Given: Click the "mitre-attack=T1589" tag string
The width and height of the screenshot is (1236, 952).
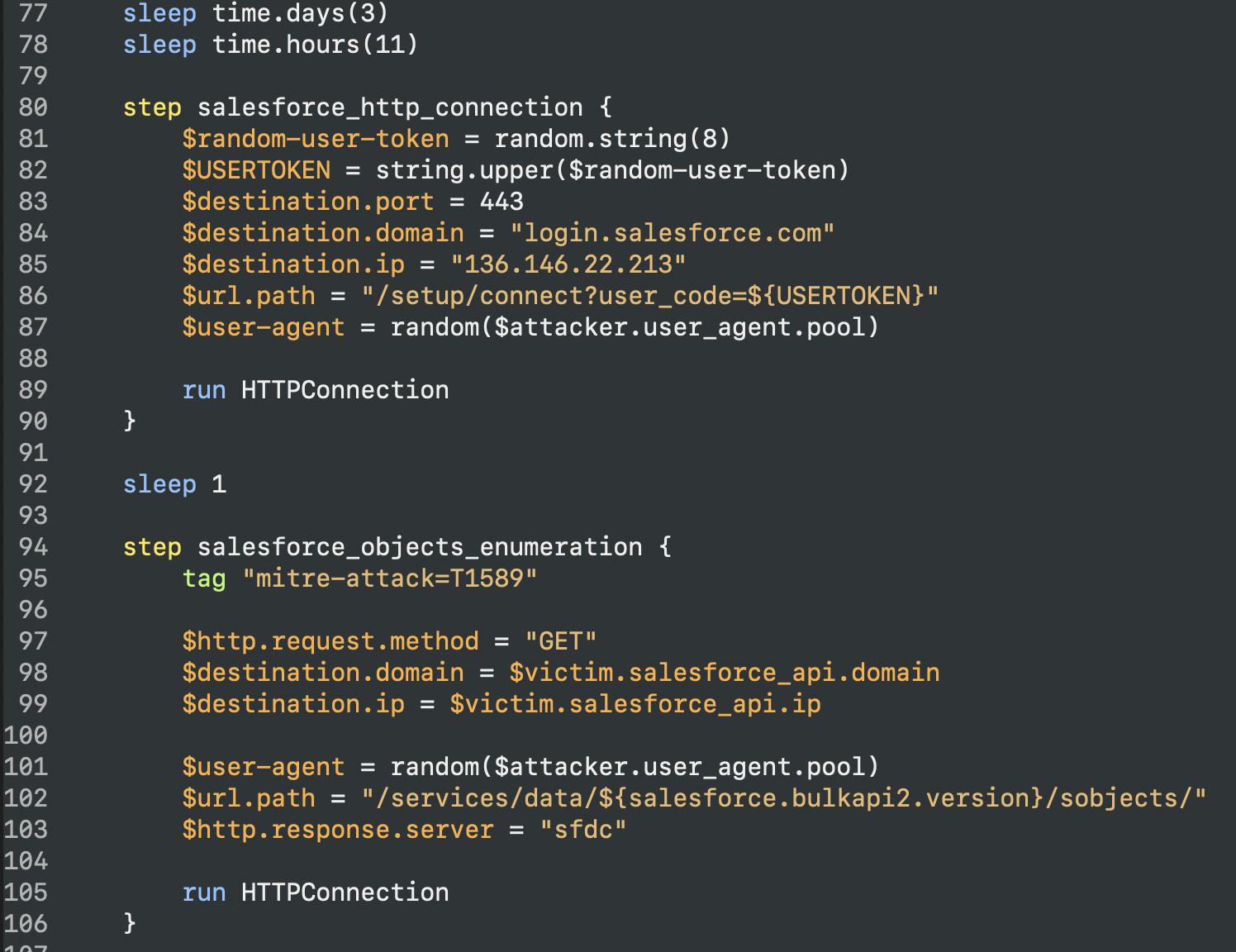Looking at the screenshot, I should [389, 578].
